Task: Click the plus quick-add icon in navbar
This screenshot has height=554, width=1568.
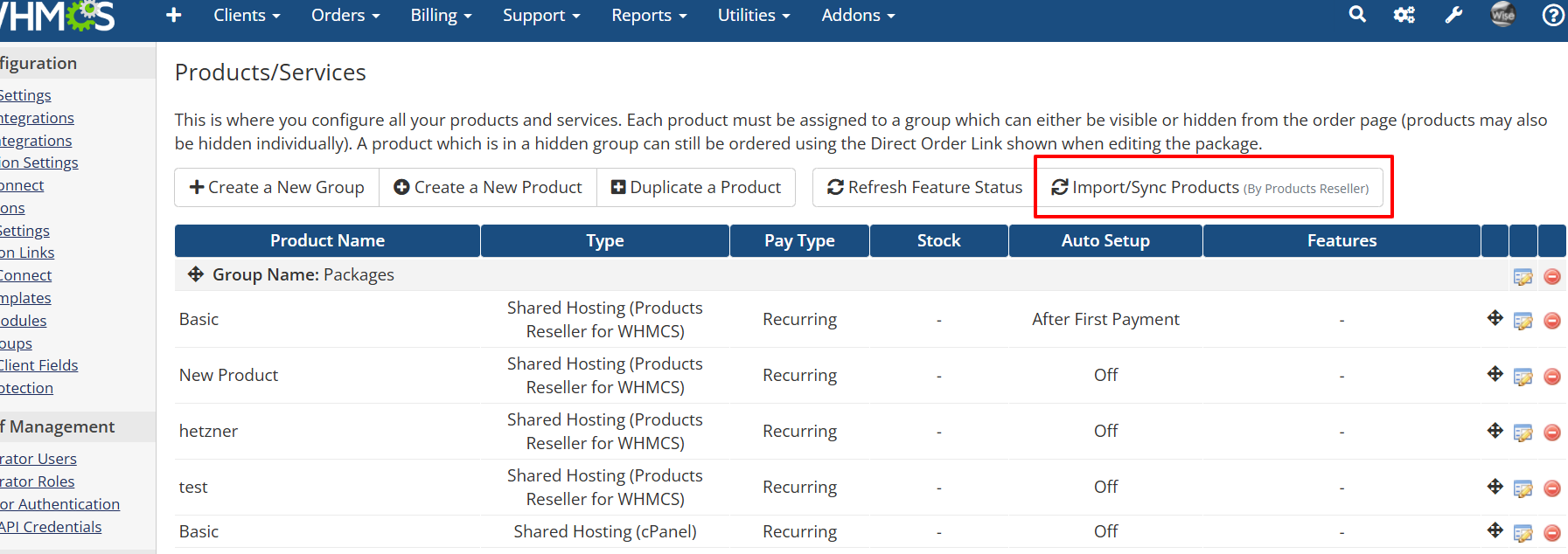Action: [173, 15]
